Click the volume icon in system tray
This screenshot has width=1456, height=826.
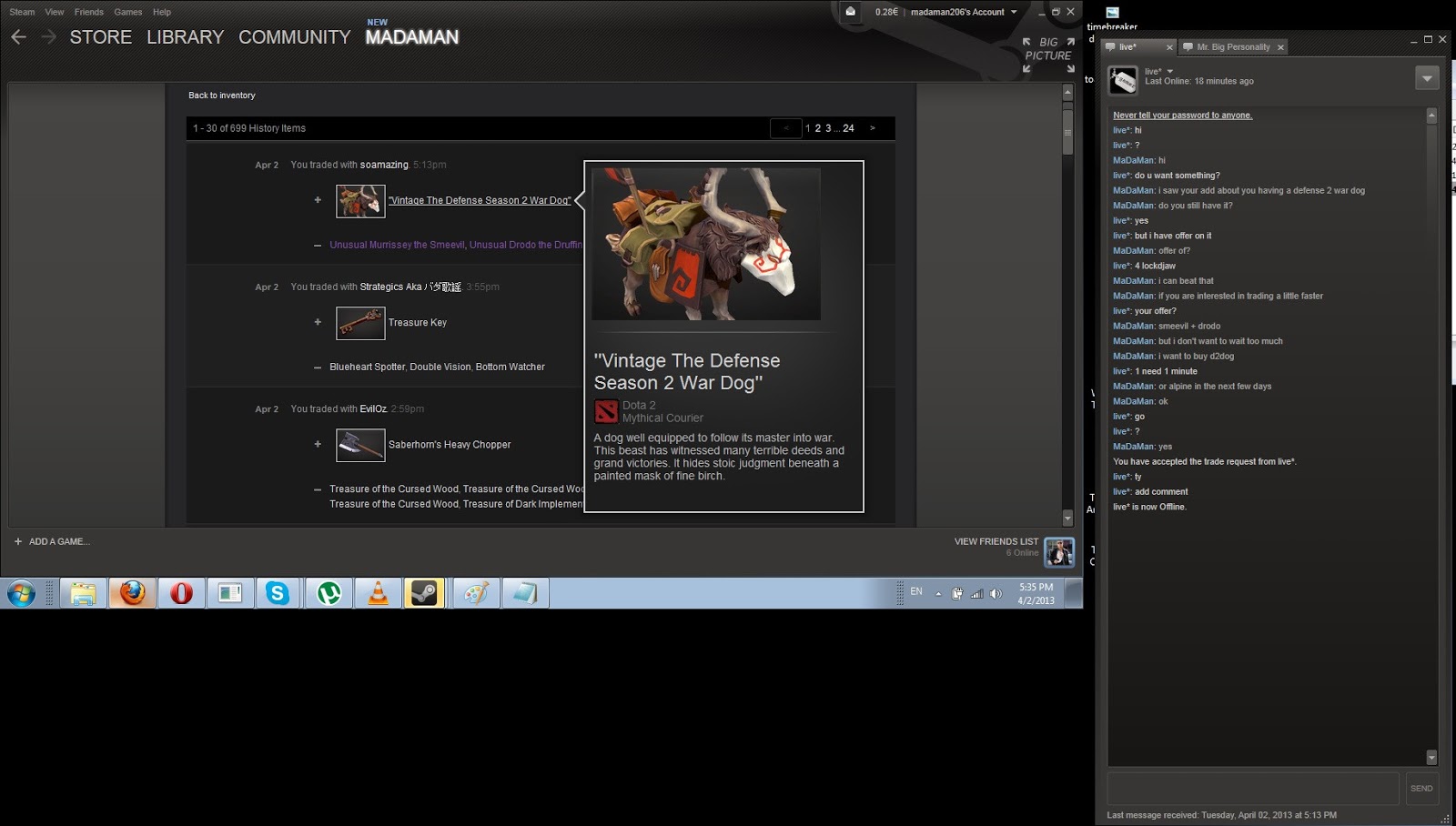[x=996, y=594]
